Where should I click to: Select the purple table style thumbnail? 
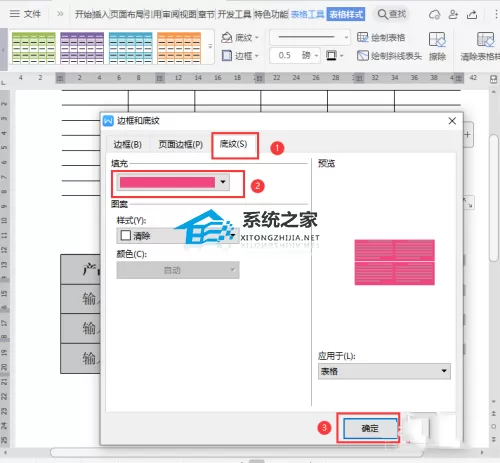[82, 47]
